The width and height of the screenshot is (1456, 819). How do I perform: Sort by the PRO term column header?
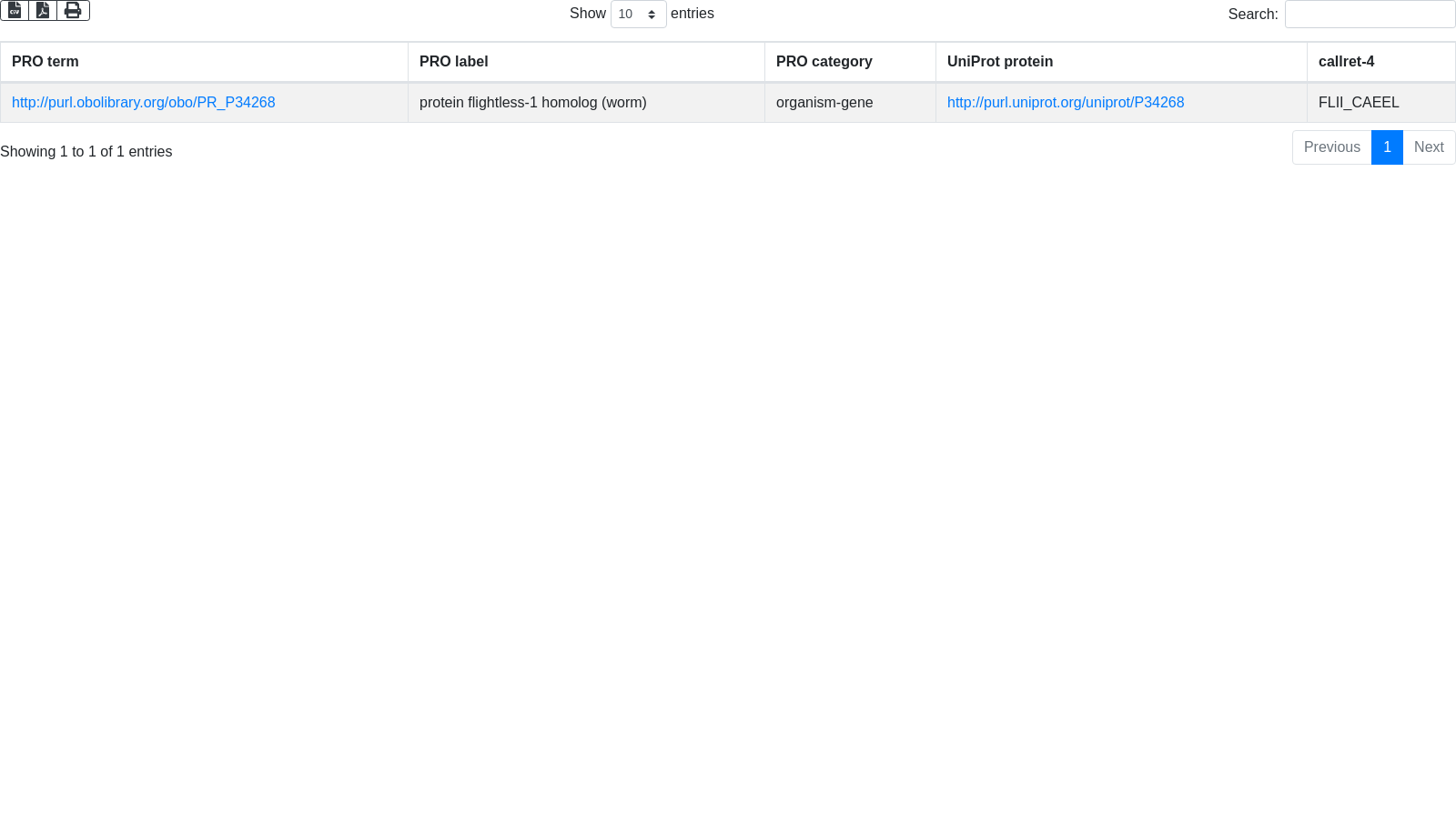click(x=45, y=62)
